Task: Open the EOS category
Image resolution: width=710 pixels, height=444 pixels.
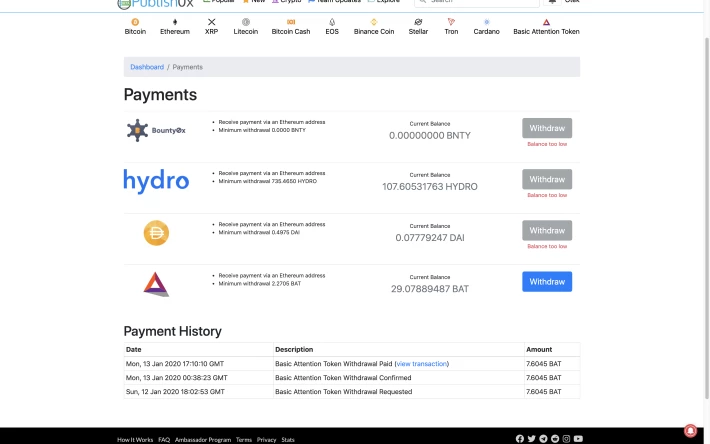Action: click(x=332, y=27)
